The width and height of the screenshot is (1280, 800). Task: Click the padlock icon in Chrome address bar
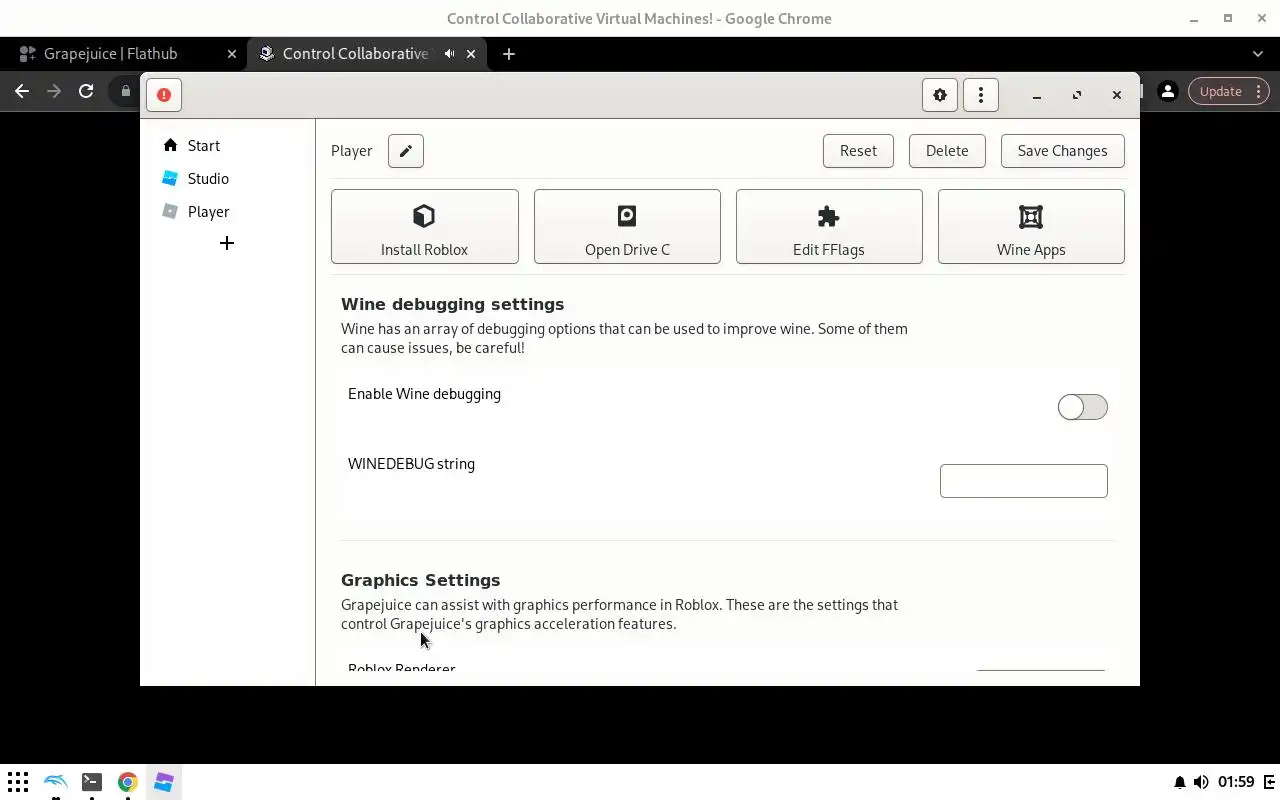(126, 91)
